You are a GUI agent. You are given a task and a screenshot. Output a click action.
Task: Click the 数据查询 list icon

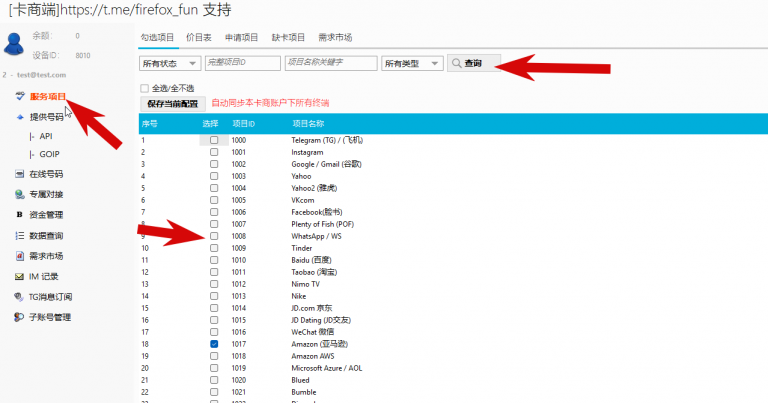pos(19,236)
